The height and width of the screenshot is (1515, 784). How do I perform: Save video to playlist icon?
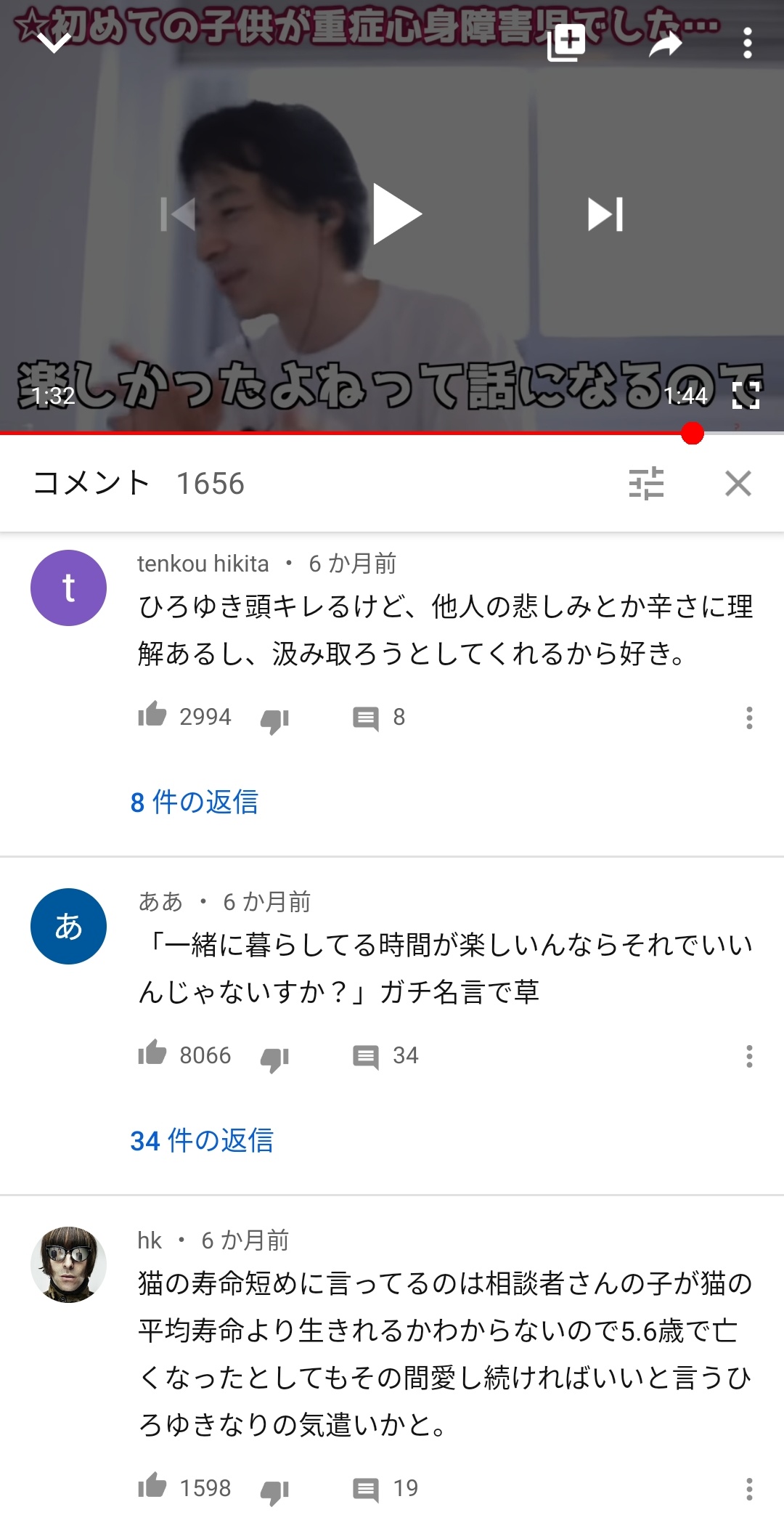tap(566, 44)
